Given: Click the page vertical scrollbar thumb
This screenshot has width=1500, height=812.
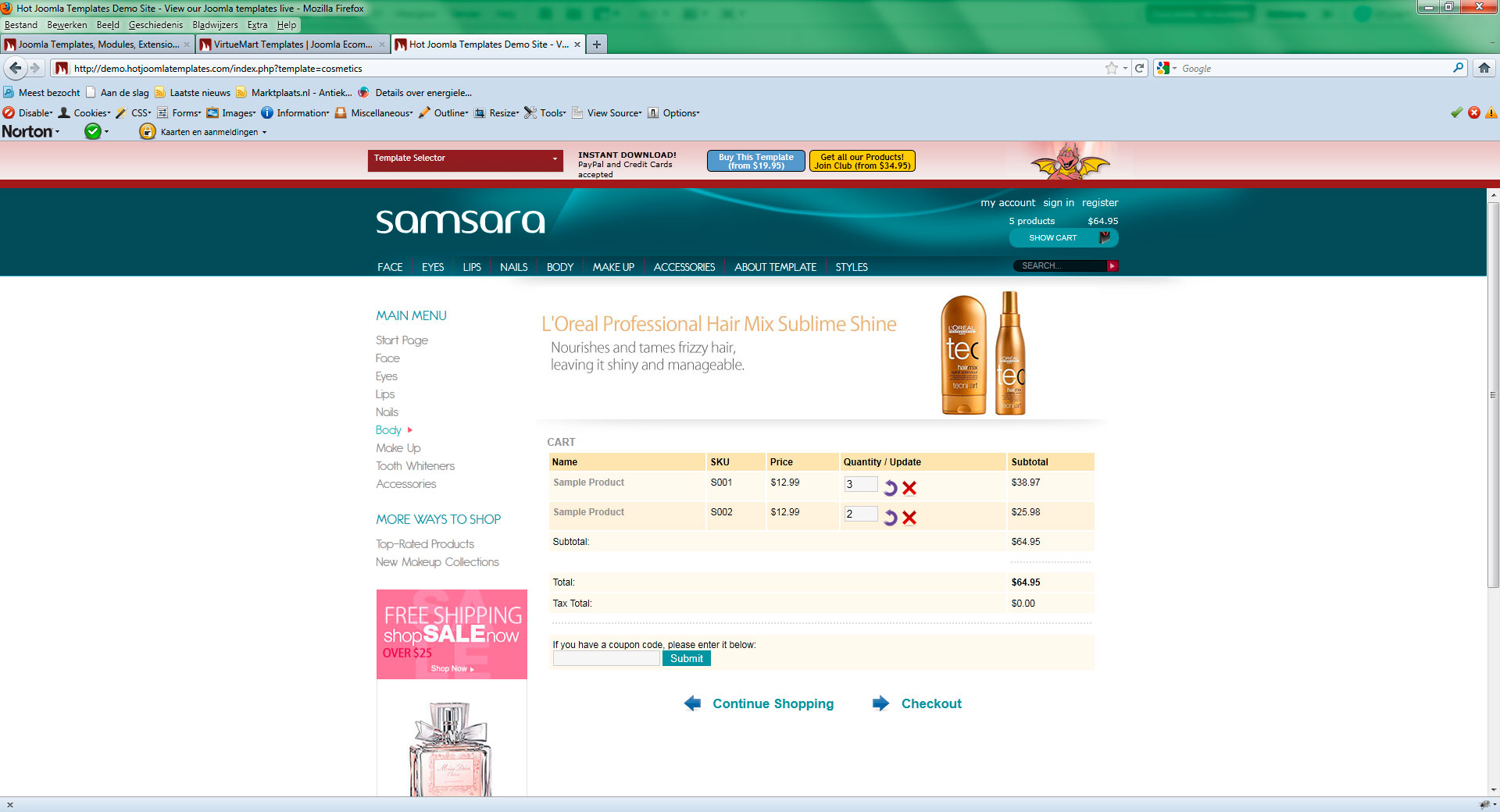Looking at the screenshot, I should pos(1493,395).
